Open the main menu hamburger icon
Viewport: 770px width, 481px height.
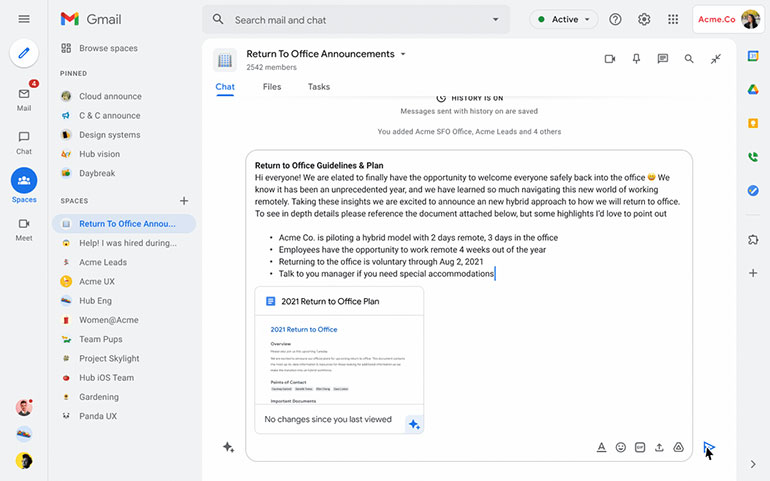point(24,19)
